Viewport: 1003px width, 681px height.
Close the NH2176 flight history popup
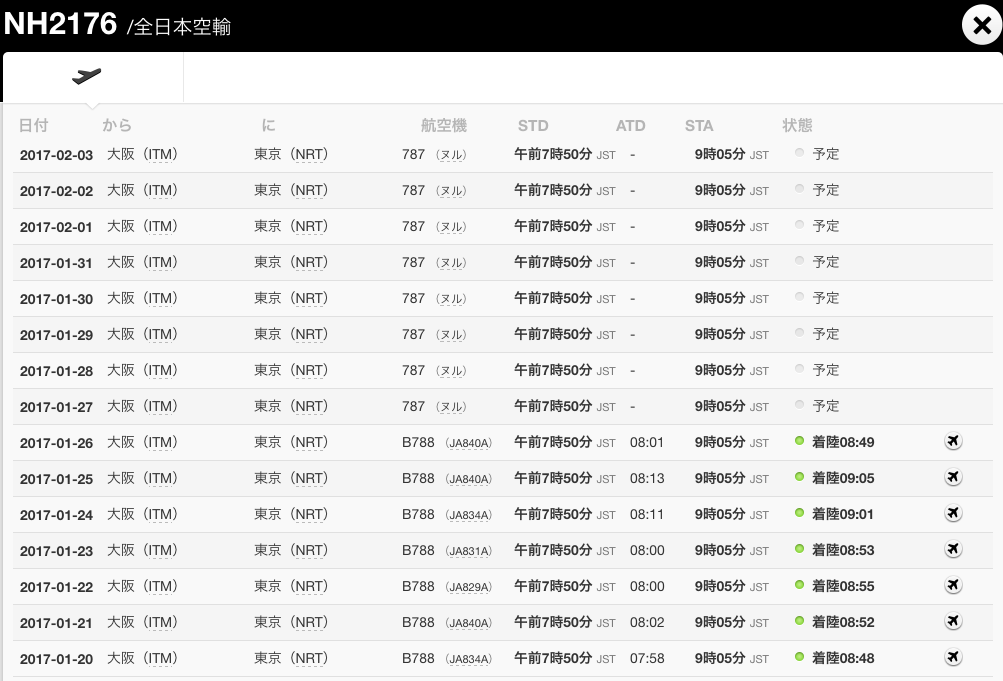[x=982, y=25]
